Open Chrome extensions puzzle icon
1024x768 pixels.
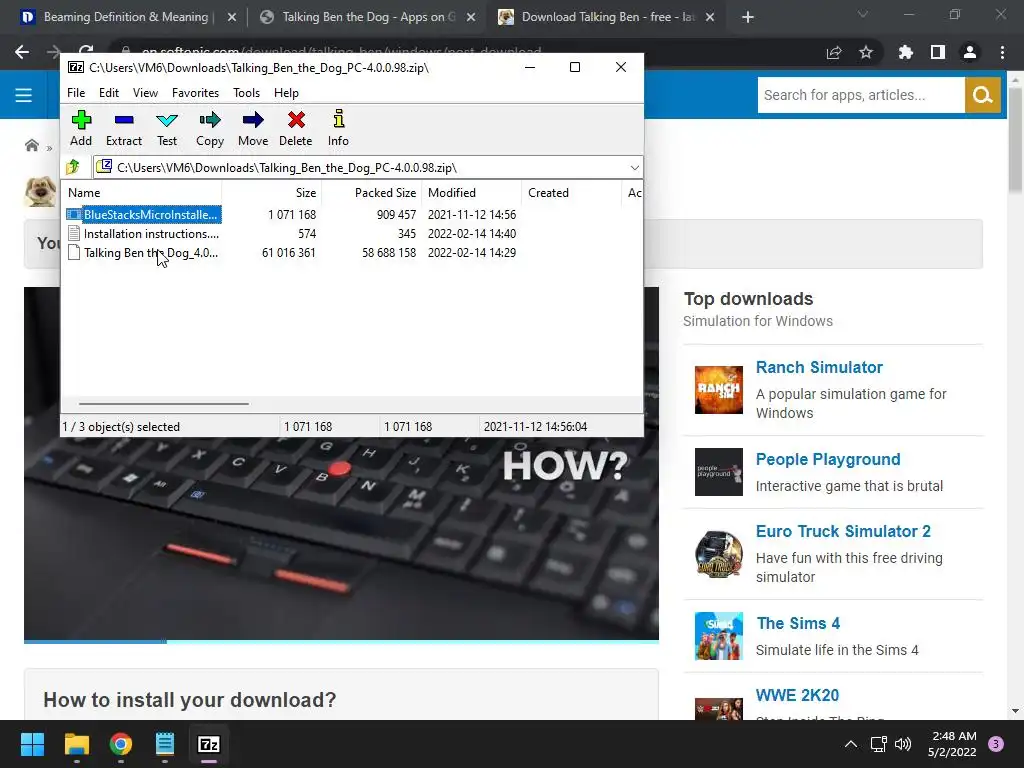pyautogui.click(x=906, y=52)
